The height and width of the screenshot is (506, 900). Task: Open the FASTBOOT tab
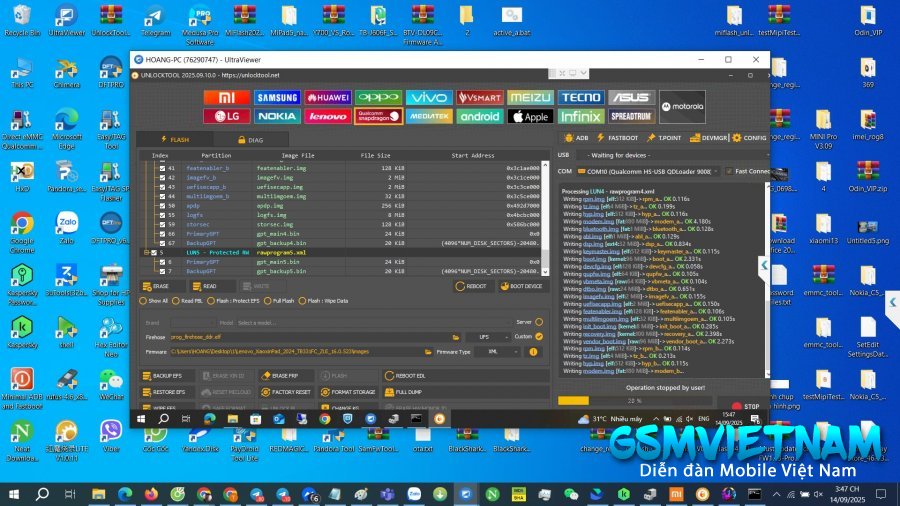click(x=618, y=138)
